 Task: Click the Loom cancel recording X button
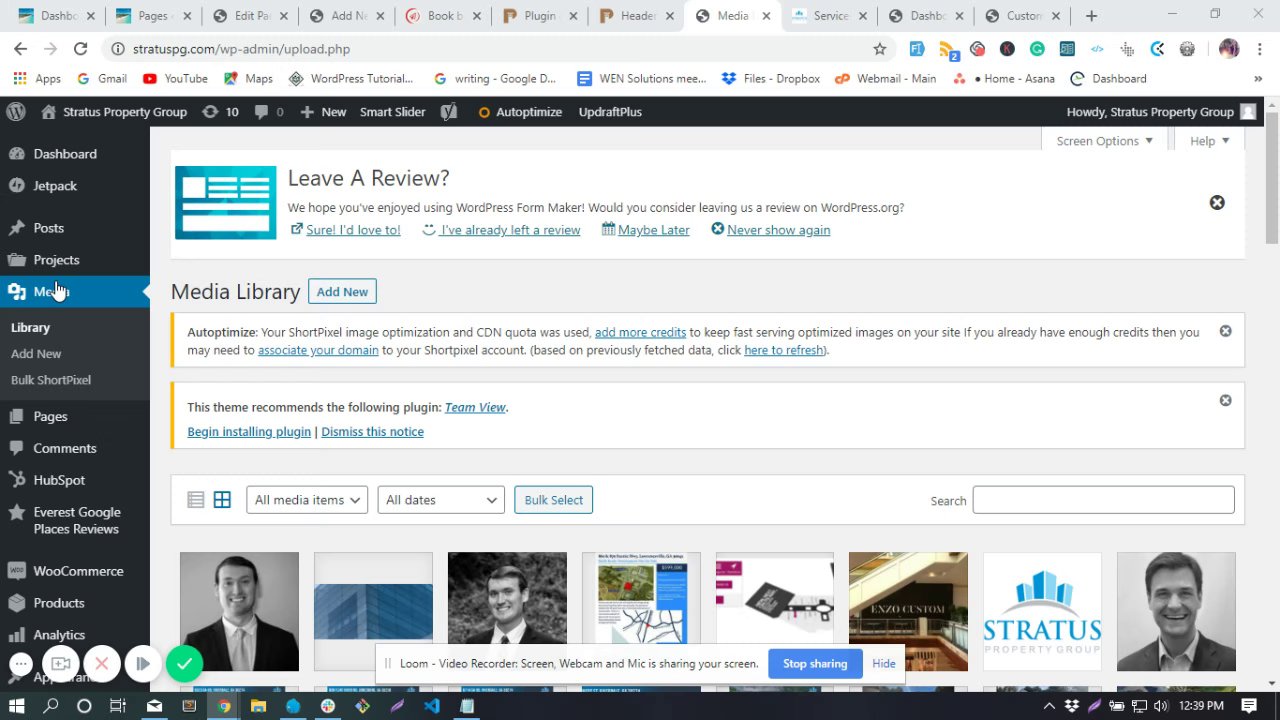pos(101,664)
